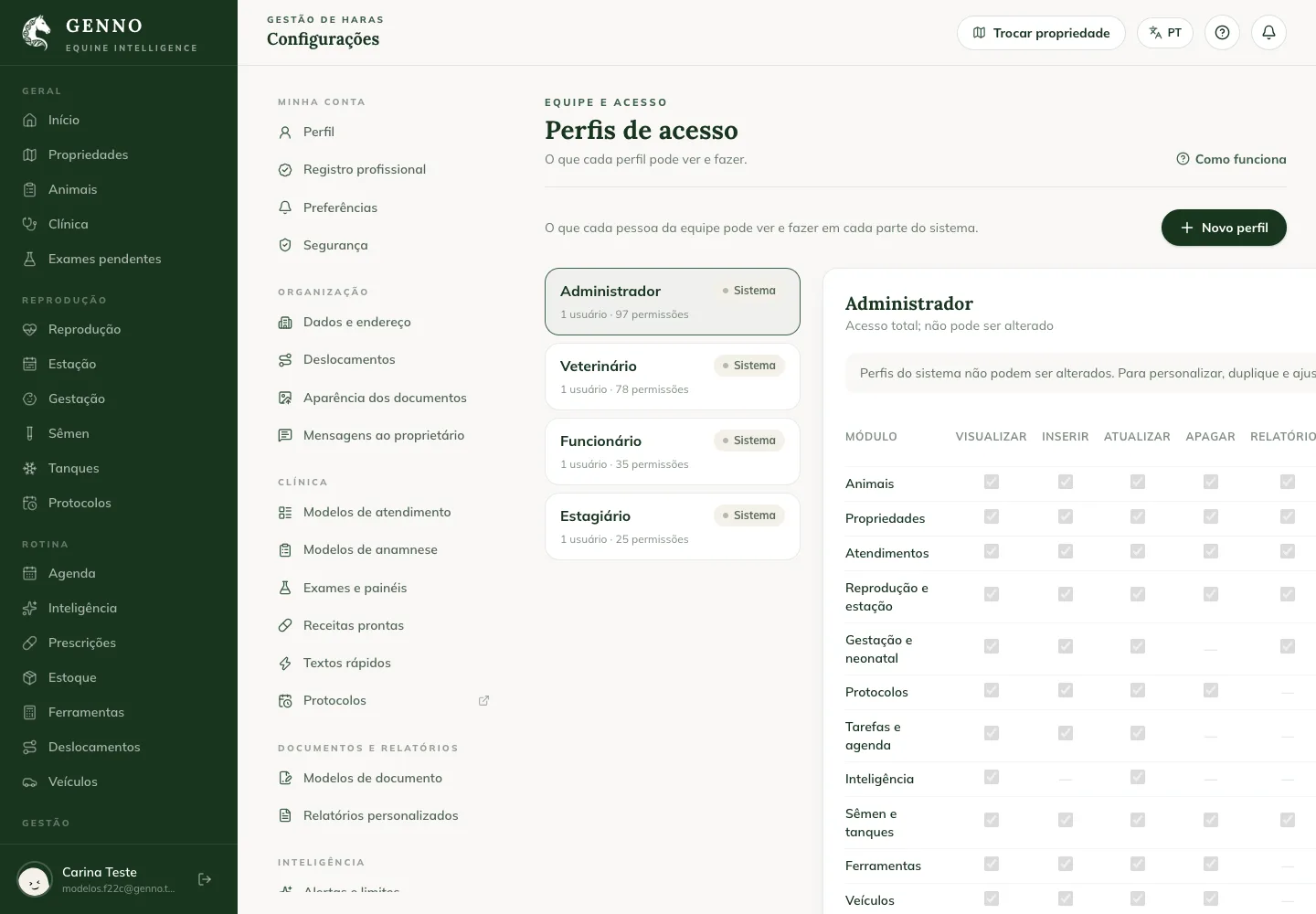Open the Como funciona link
The width and height of the screenshot is (1316, 914).
click(x=1231, y=159)
